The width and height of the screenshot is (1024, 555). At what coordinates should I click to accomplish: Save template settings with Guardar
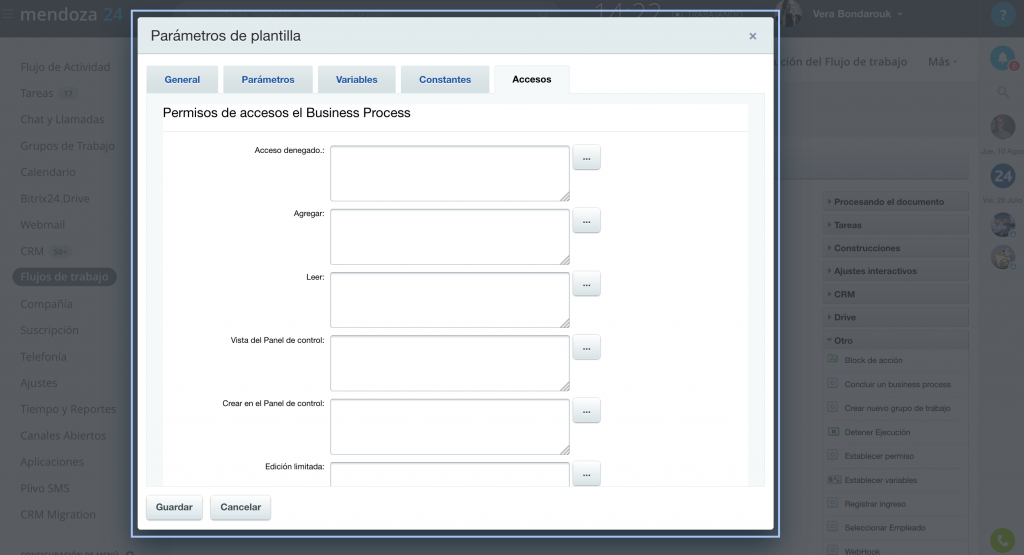point(174,507)
